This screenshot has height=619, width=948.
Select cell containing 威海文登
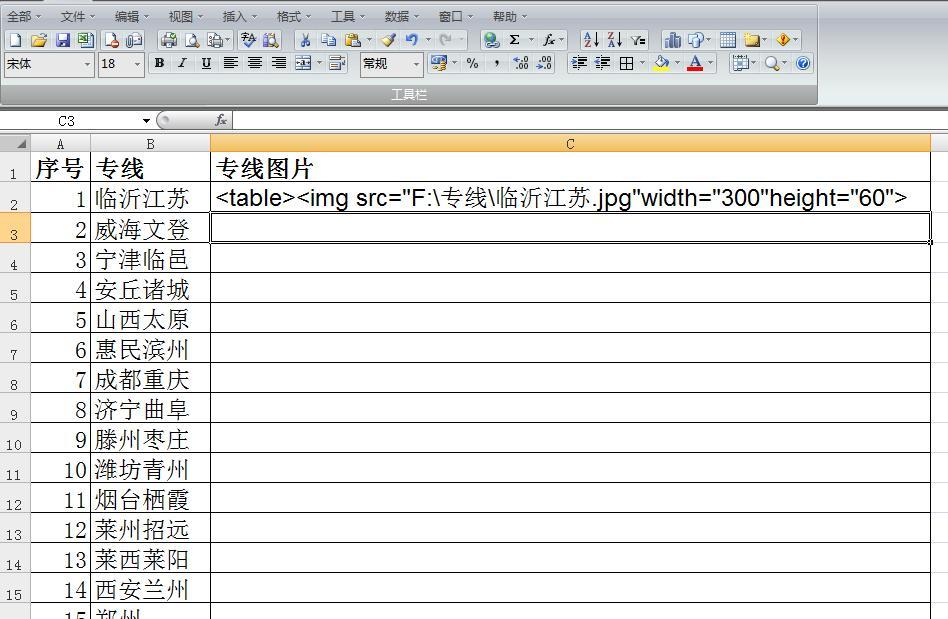point(151,228)
